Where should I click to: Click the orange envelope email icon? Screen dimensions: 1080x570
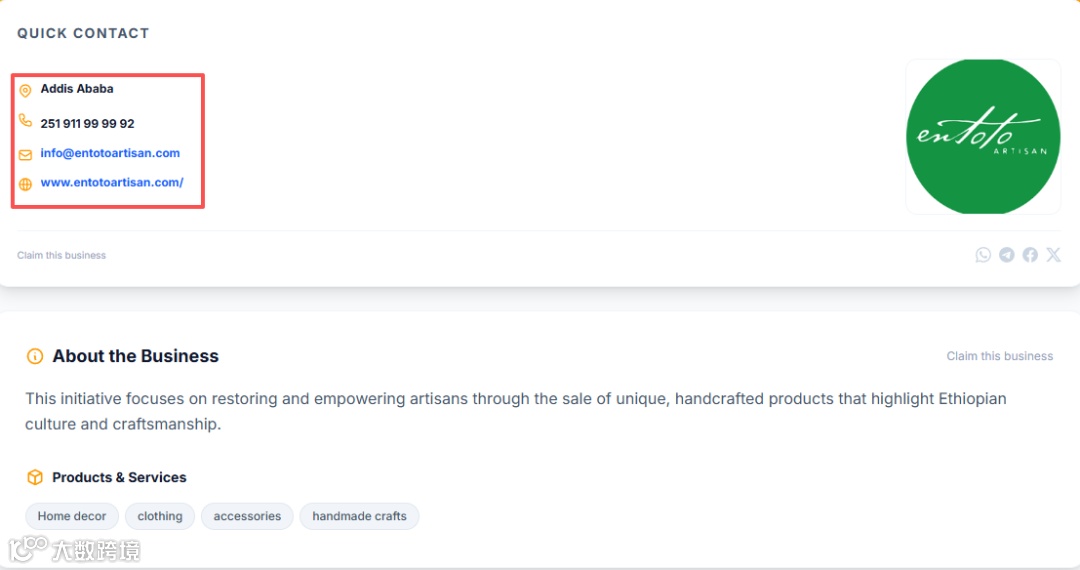pos(26,155)
